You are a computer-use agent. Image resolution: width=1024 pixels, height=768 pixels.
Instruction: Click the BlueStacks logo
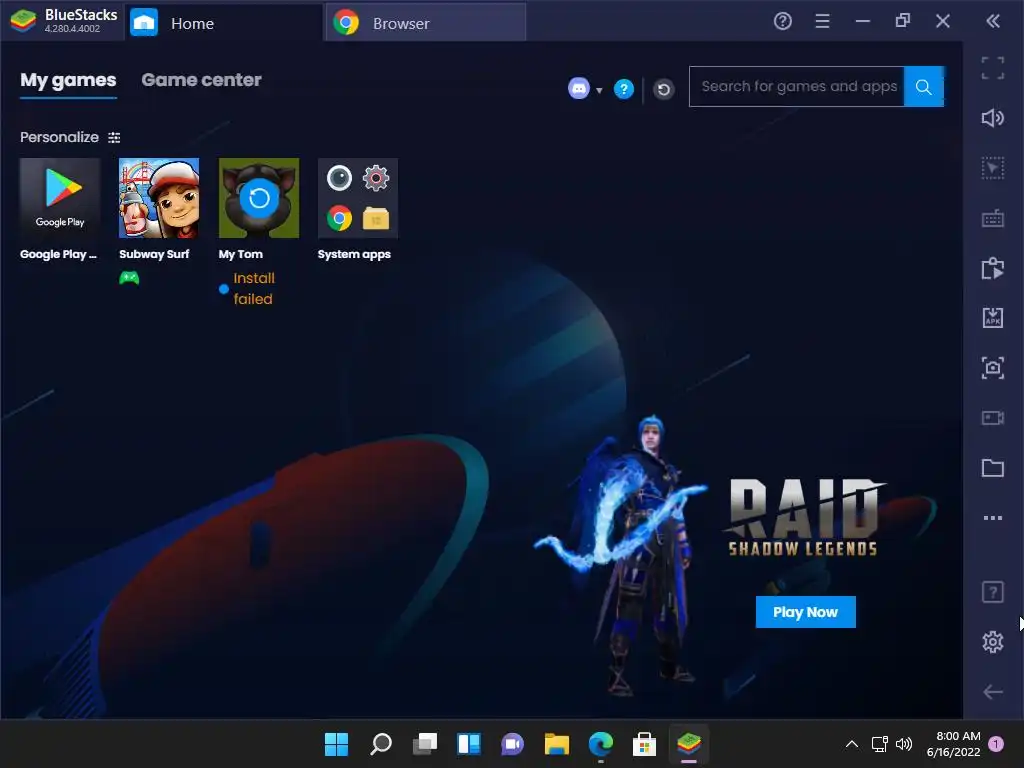coord(23,21)
